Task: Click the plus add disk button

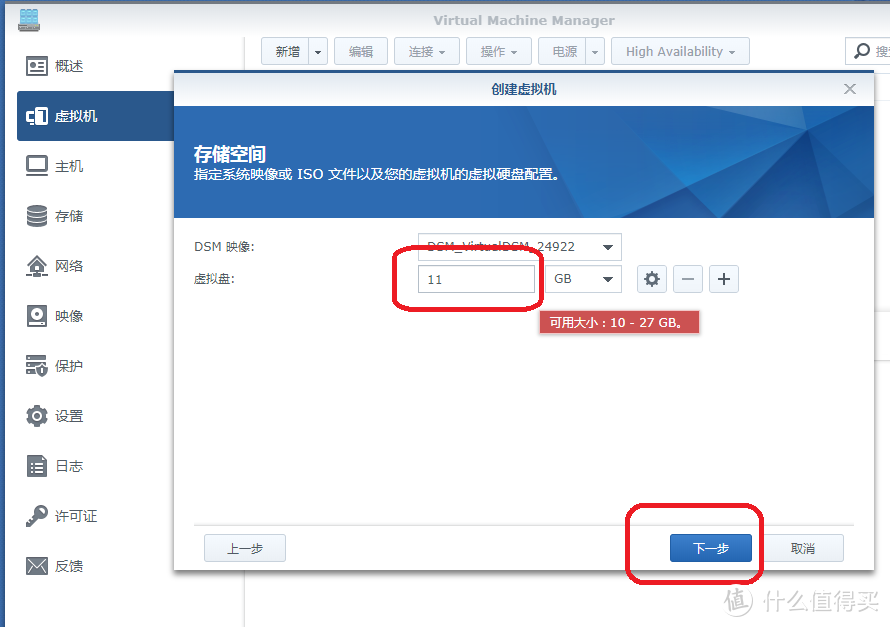Action: pos(724,279)
